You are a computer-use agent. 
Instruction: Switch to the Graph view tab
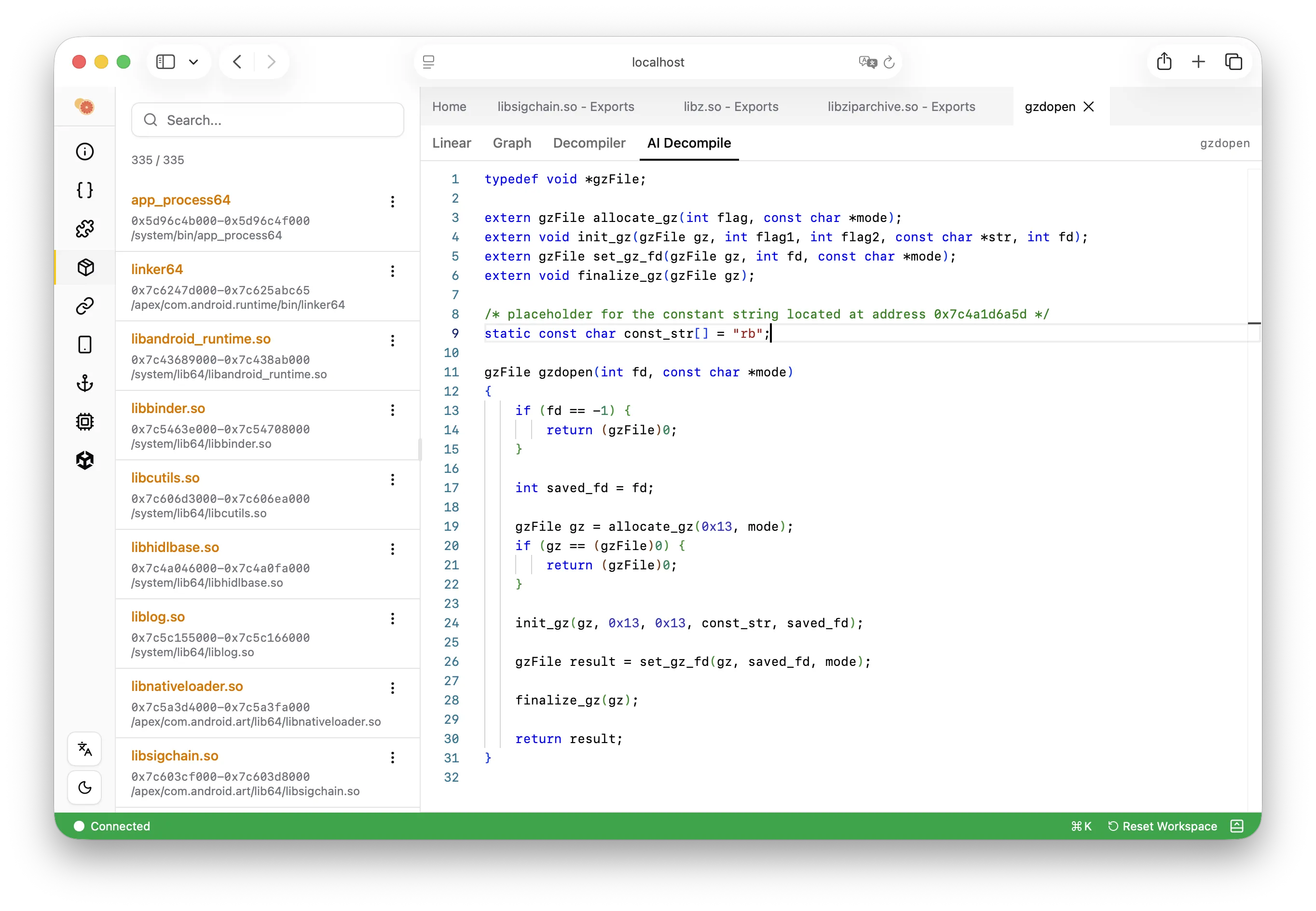point(512,143)
